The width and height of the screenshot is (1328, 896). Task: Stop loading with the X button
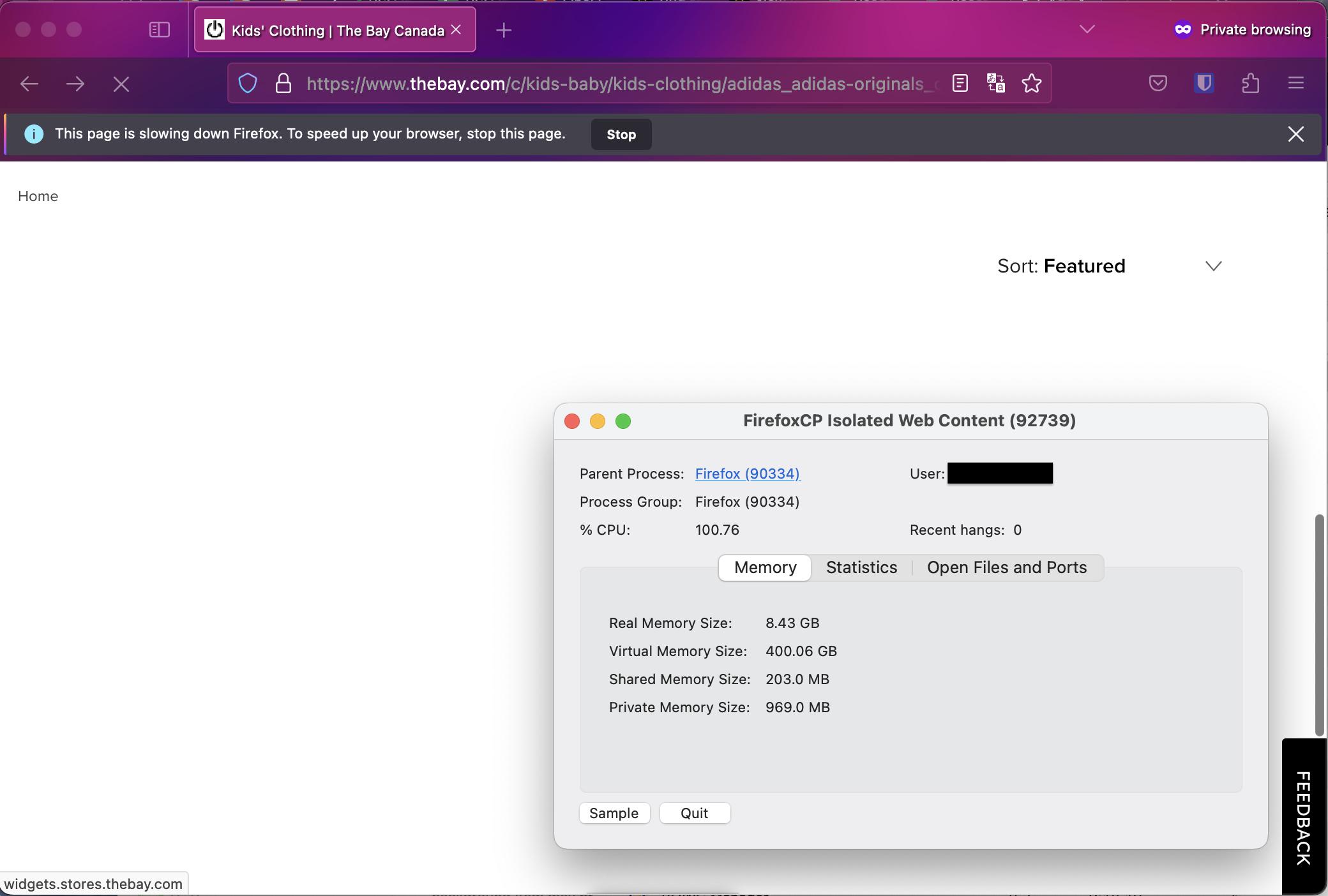click(121, 84)
